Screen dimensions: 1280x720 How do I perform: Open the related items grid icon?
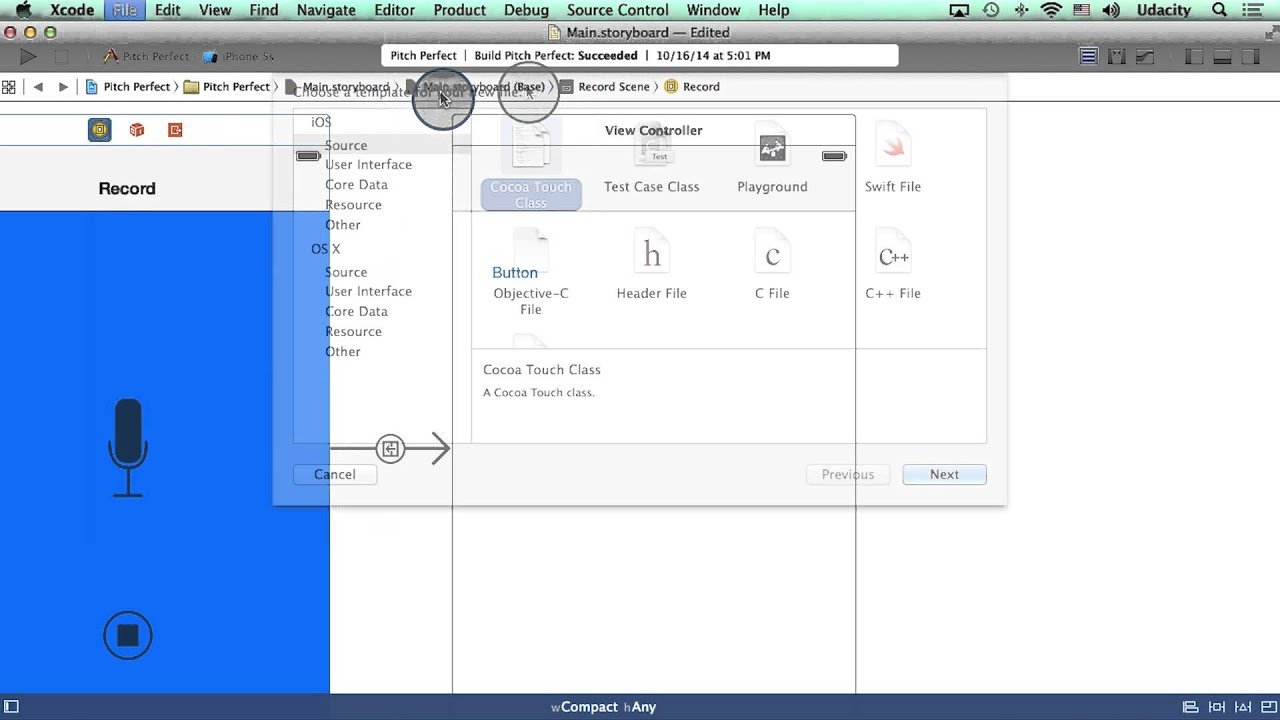point(9,87)
